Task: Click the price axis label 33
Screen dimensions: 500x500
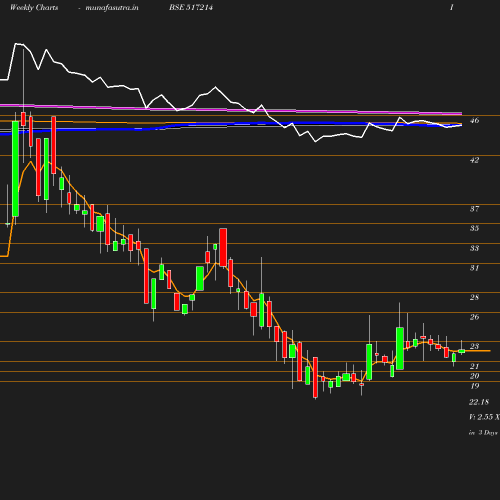Action: pyautogui.click(x=474, y=248)
